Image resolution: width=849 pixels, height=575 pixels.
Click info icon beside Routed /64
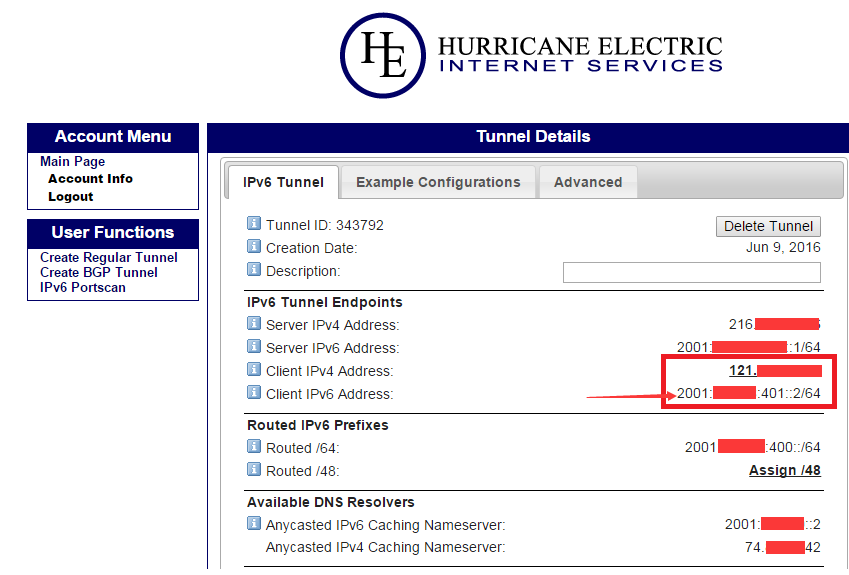[254, 448]
